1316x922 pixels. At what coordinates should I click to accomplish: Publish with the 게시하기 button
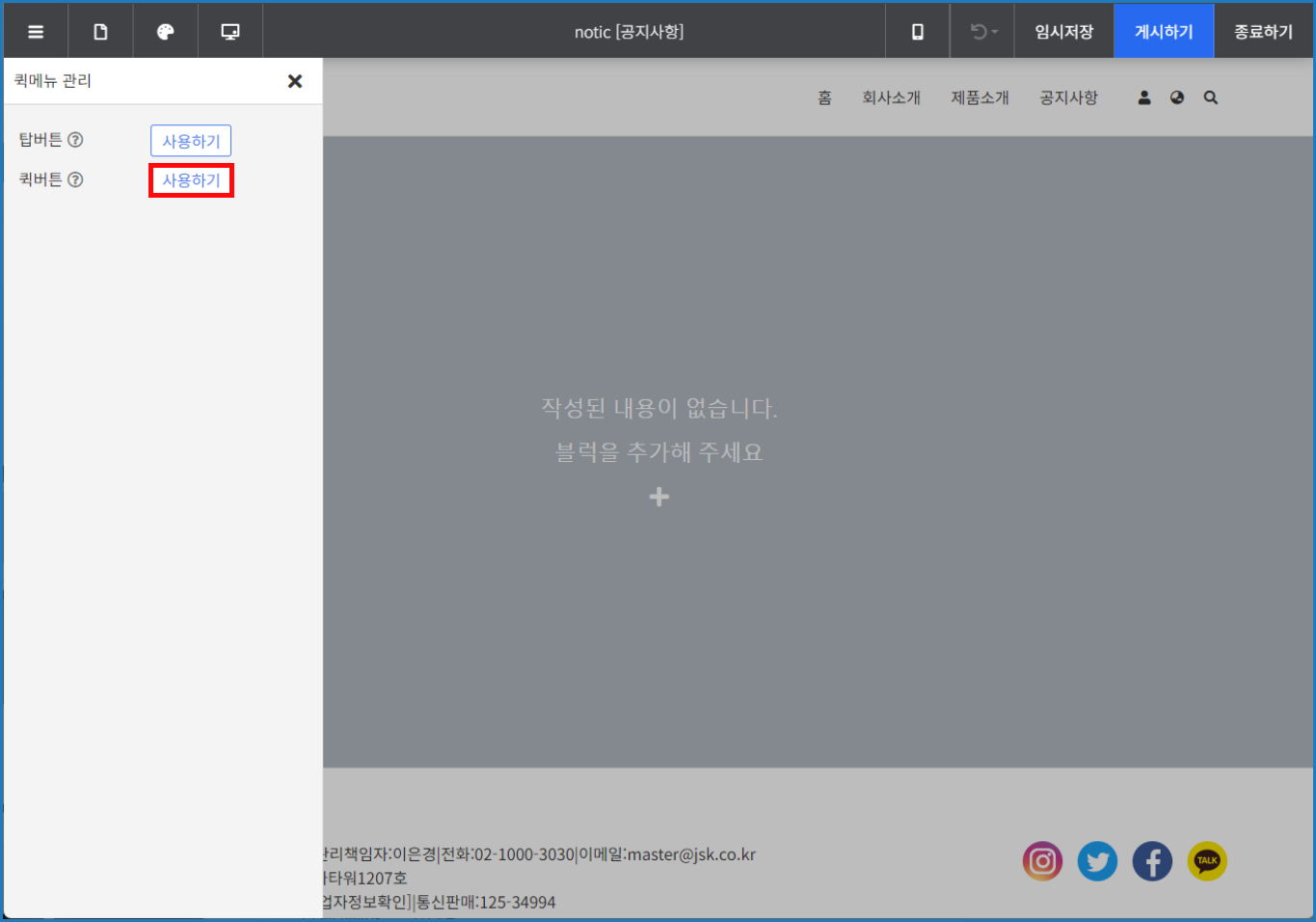[1164, 32]
